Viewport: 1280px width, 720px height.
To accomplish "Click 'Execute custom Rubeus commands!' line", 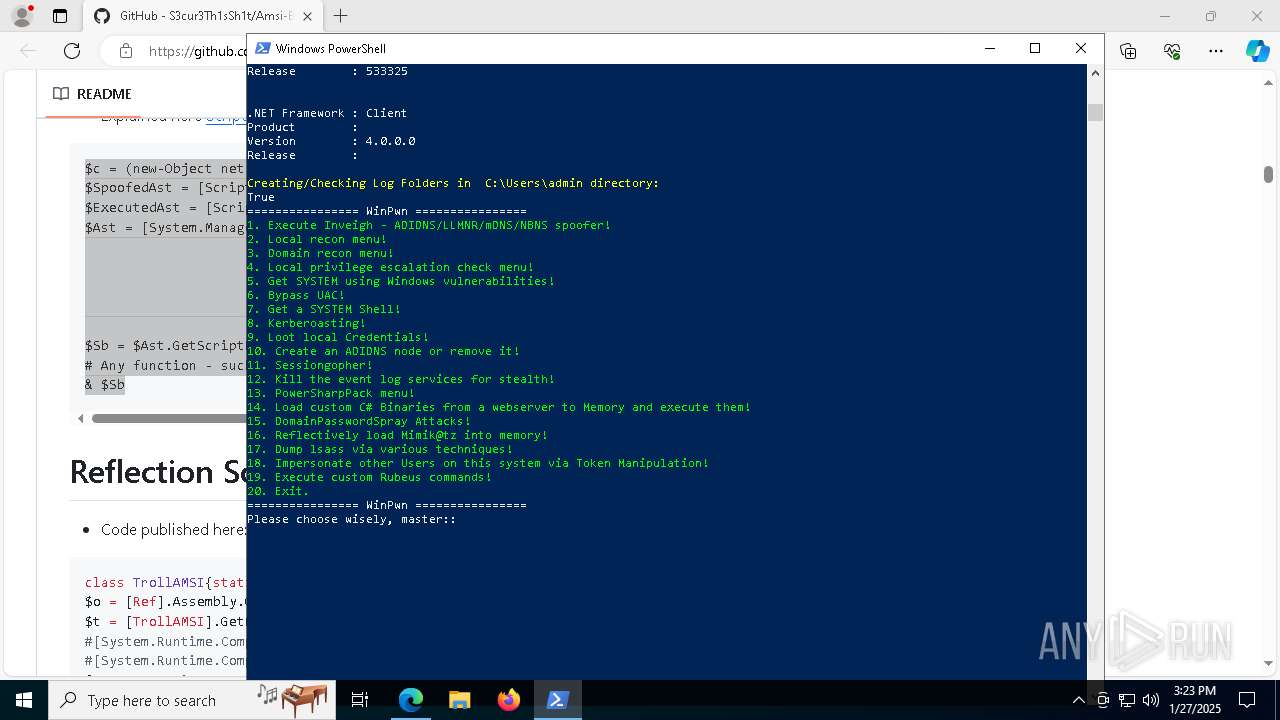I will pos(370,477).
